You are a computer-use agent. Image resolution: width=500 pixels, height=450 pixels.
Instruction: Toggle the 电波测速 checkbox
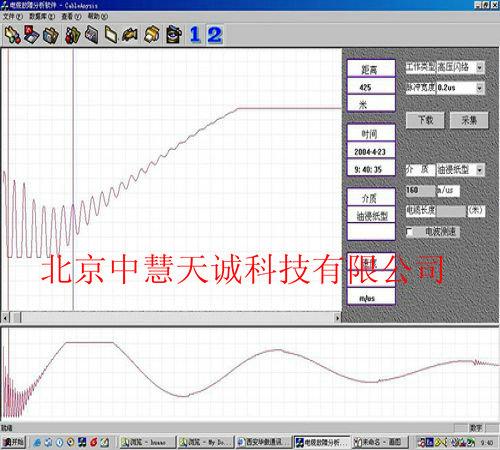[x=410, y=232]
